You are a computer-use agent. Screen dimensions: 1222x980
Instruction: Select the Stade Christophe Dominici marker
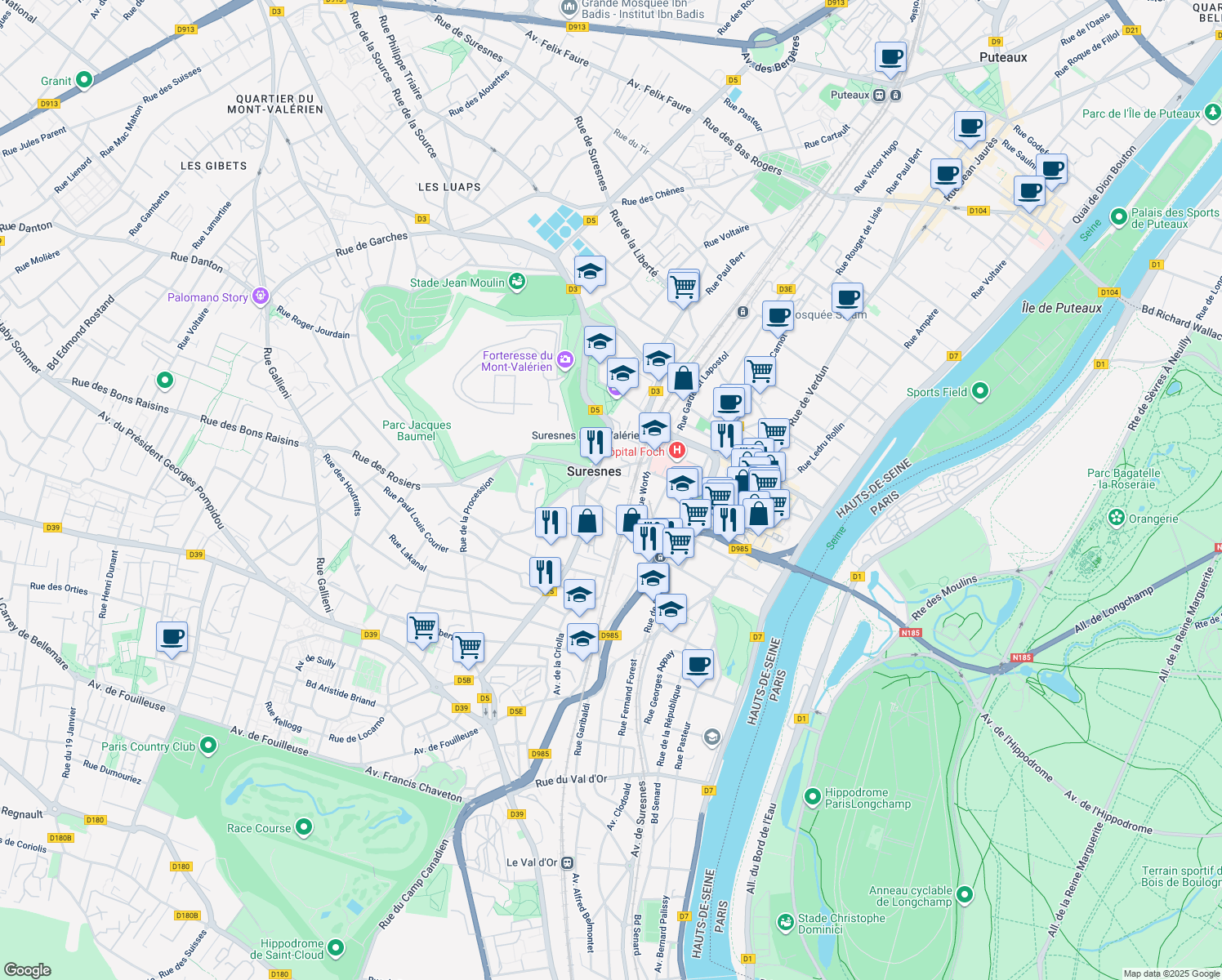tap(784, 920)
